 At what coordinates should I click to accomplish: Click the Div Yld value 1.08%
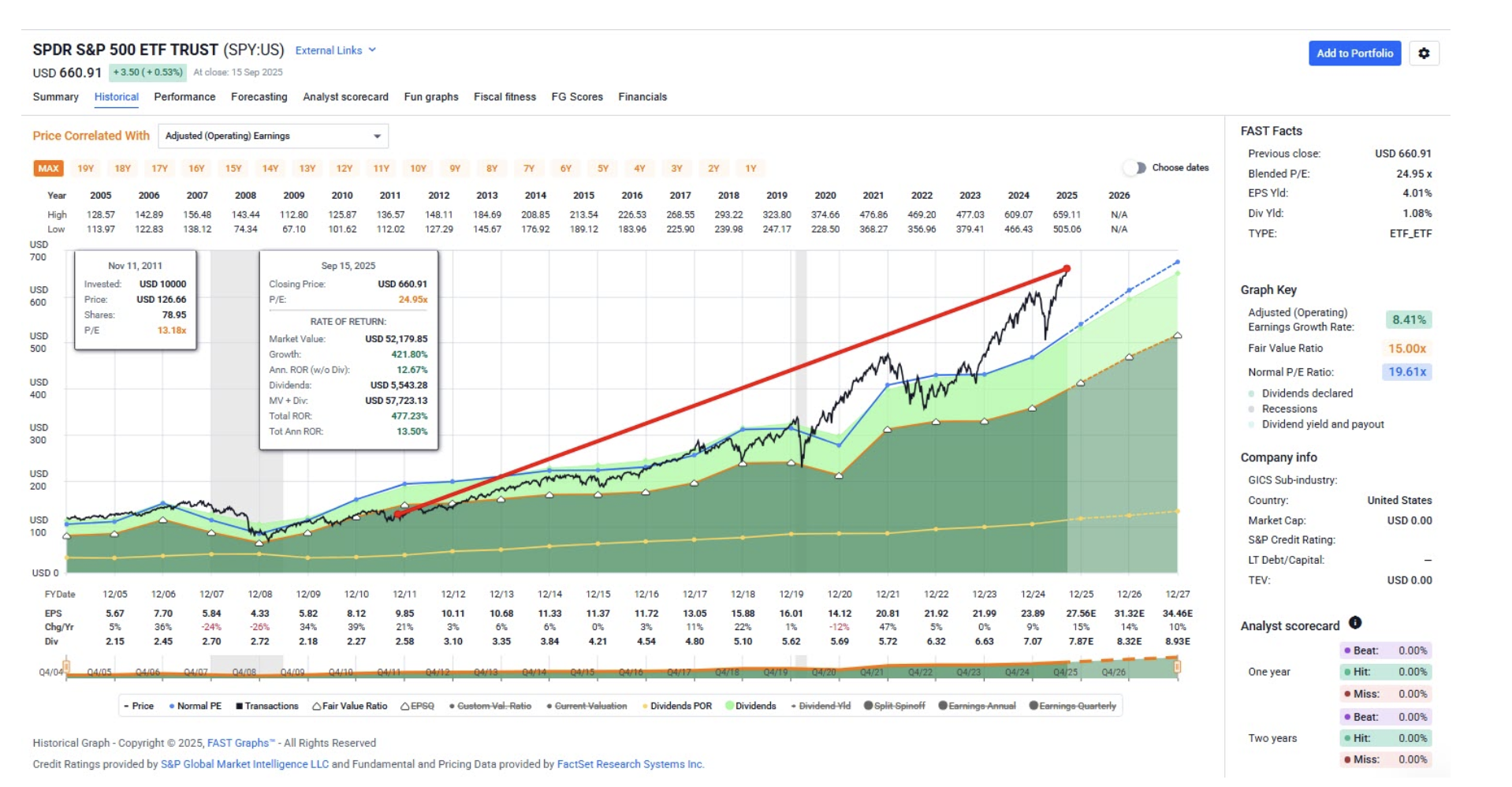pos(1417,214)
